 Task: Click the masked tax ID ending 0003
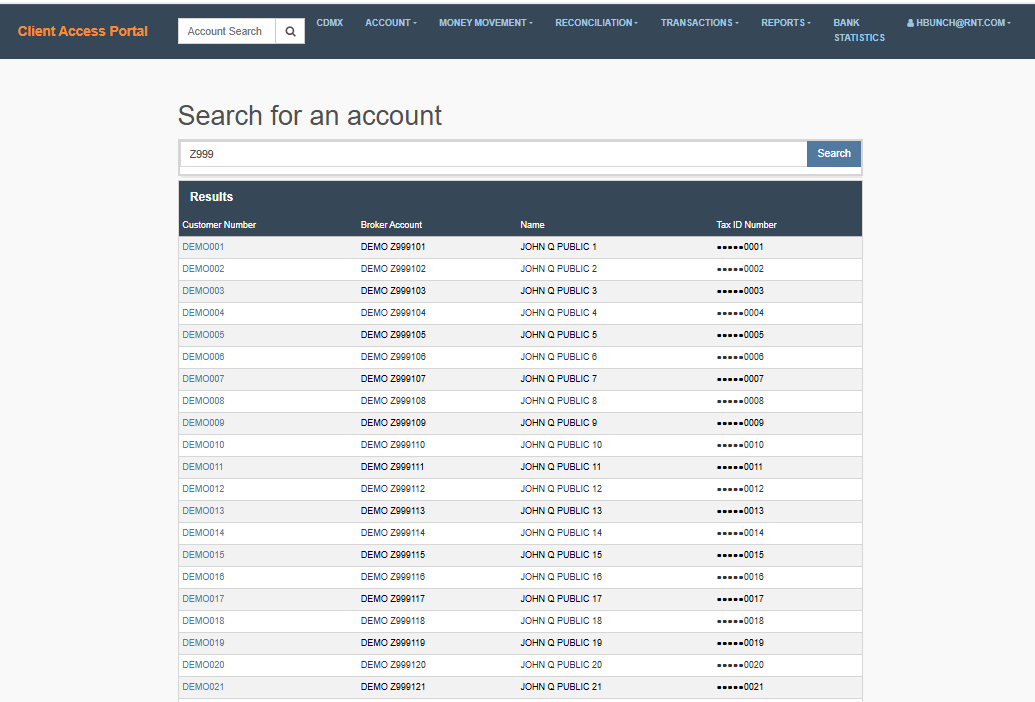tap(740, 291)
